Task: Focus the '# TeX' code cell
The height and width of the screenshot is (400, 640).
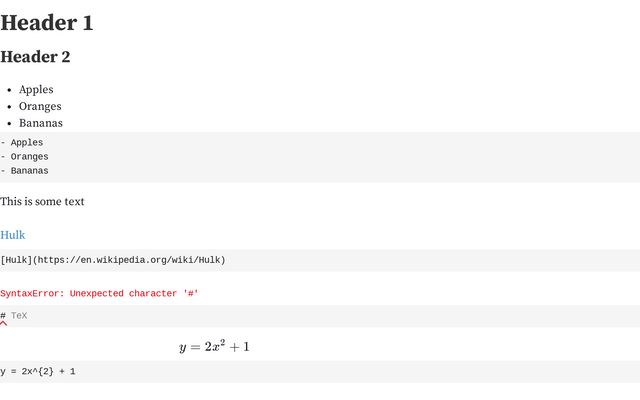Action: [x=320, y=316]
